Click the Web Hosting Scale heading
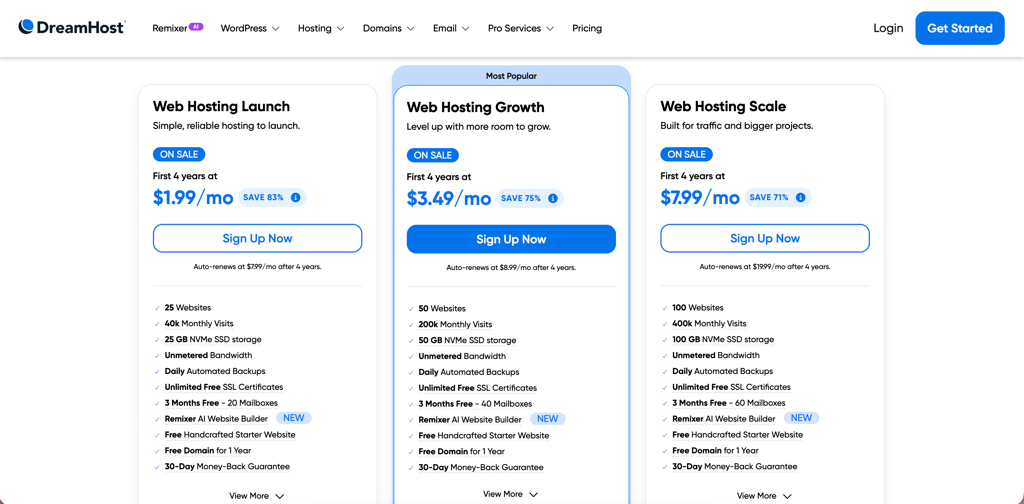The width and height of the screenshot is (1024, 504). point(723,106)
